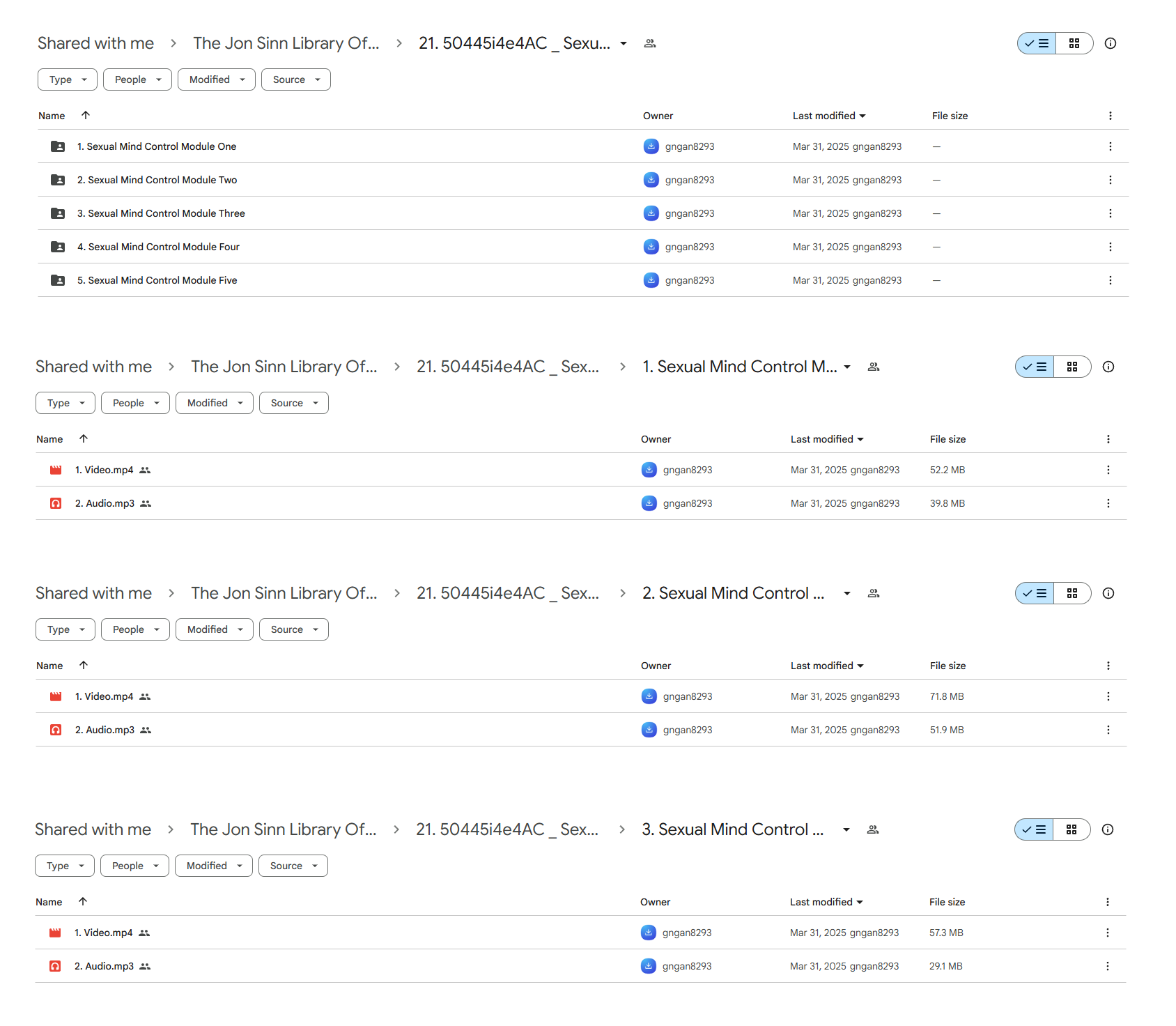
Task: Switch to list layout in '3. Sexual Mind Control ...' panel
Action: pyautogui.click(x=1034, y=829)
